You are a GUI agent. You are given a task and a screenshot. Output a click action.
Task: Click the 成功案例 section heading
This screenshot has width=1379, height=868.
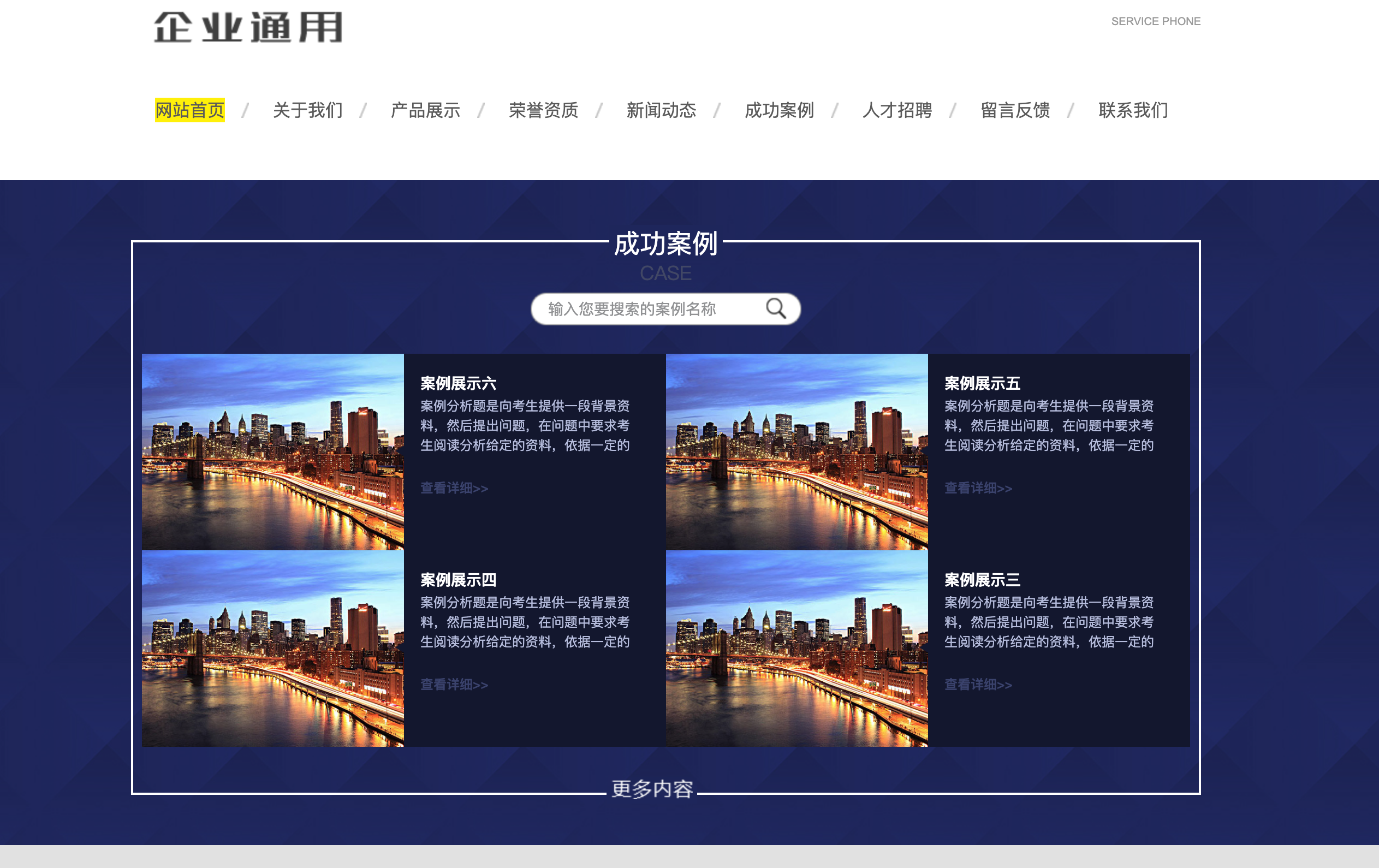click(x=665, y=244)
